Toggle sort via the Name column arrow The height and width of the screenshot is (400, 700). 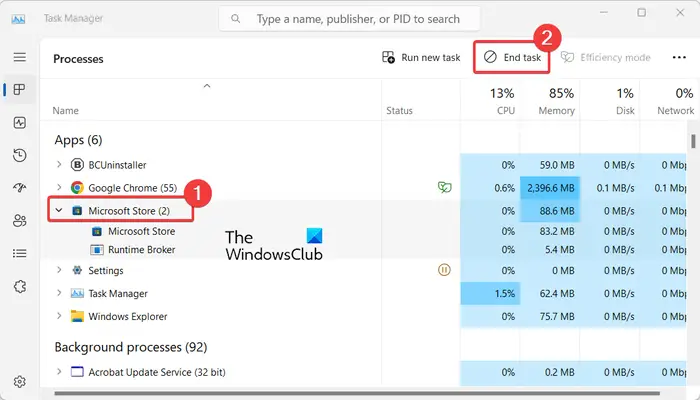click(207, 86)
